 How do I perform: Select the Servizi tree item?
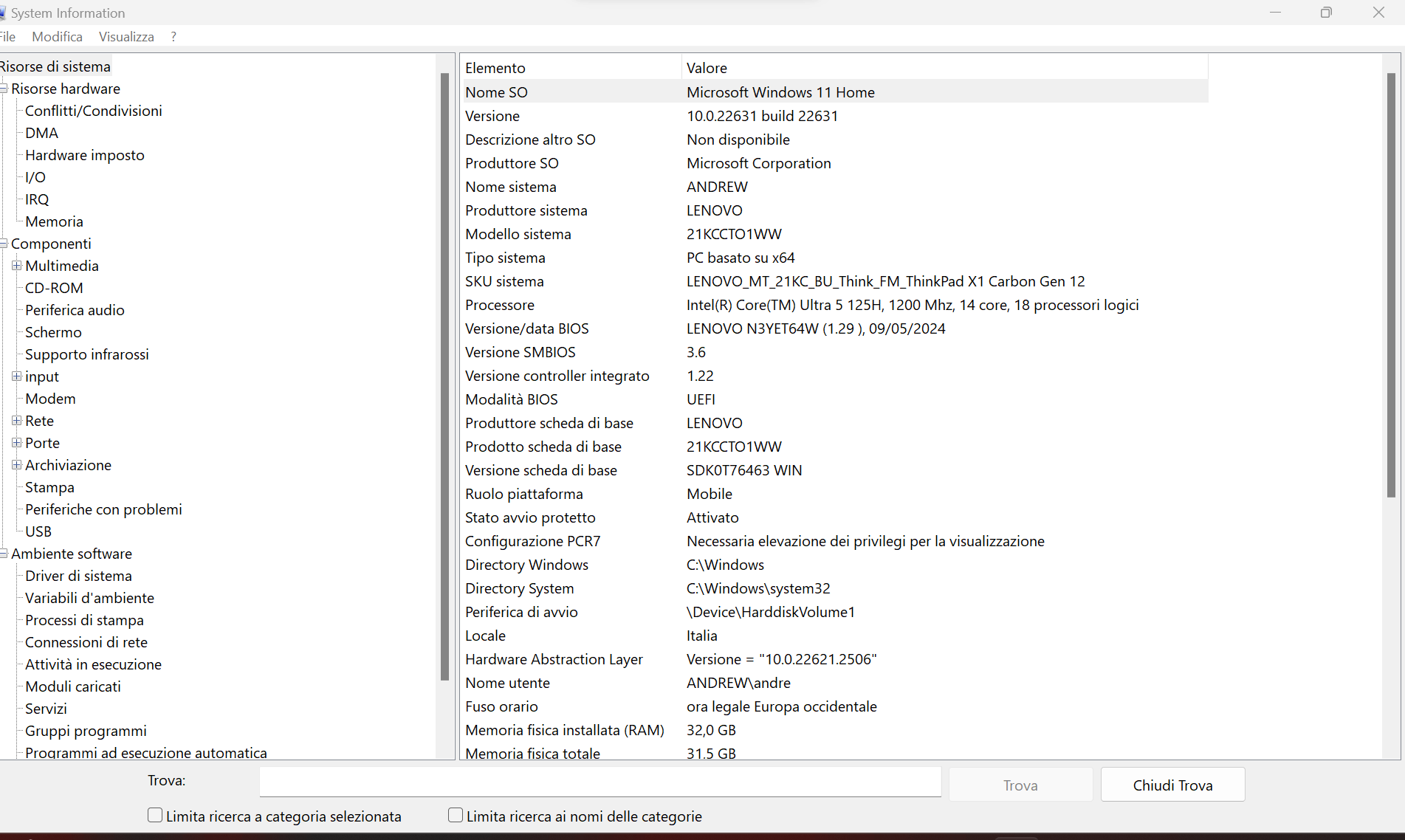(46, 709)
